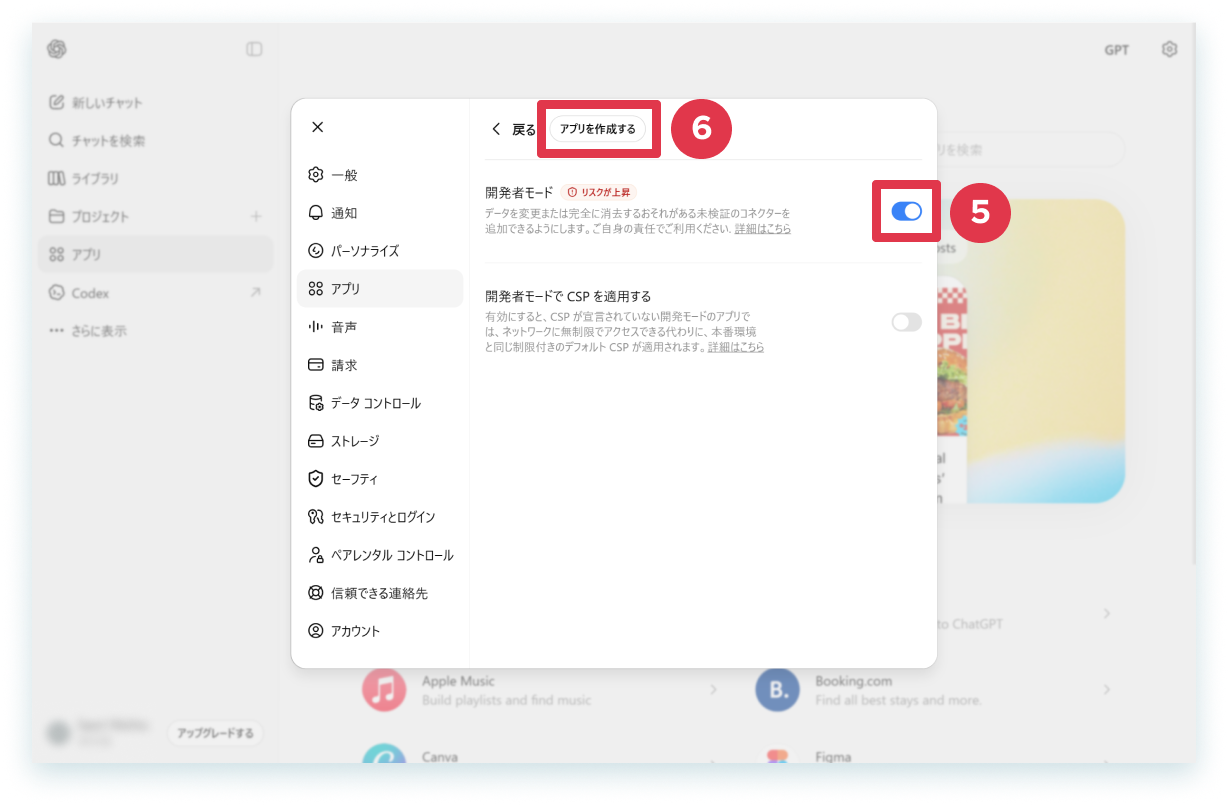Image resolution: width=1228 pixels, height=805 pixels.
Task: Open ストレージ settings section
Action: (x=380, y=441)
